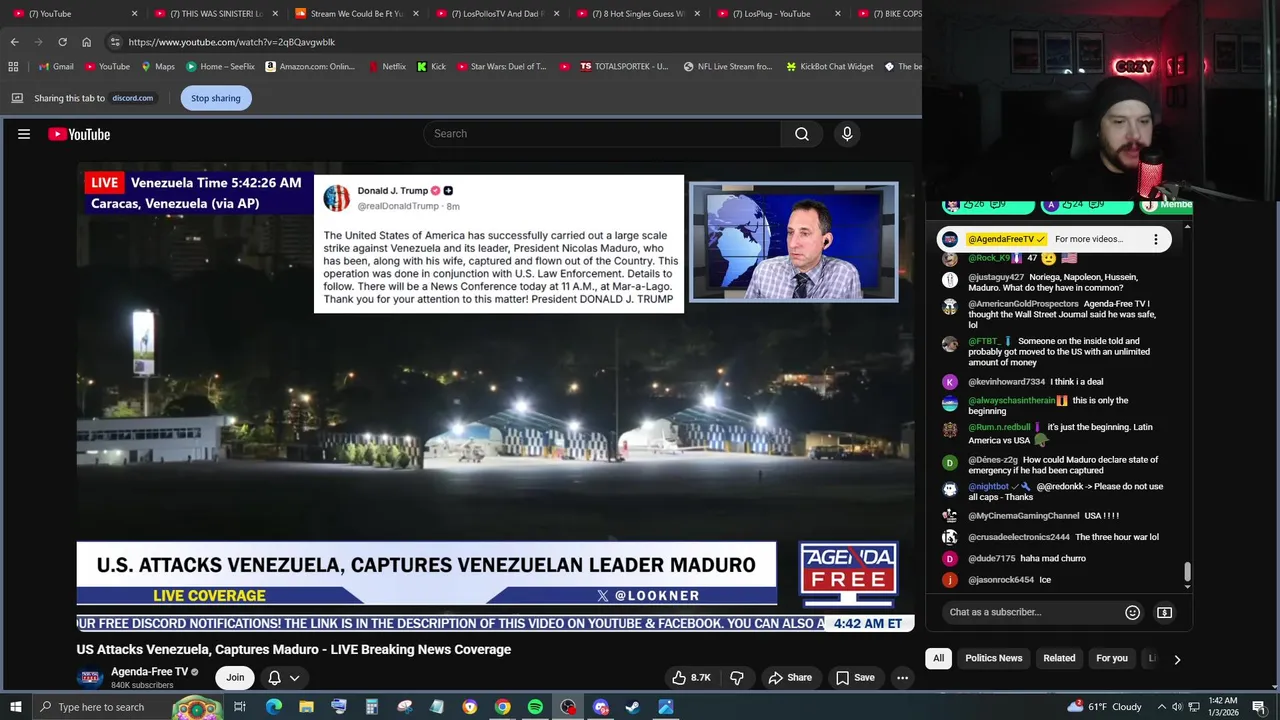The width and height of the screenshot is (1280, 720).
Task: Open KickBot Chat Widget bookmark
Action: 829,67
